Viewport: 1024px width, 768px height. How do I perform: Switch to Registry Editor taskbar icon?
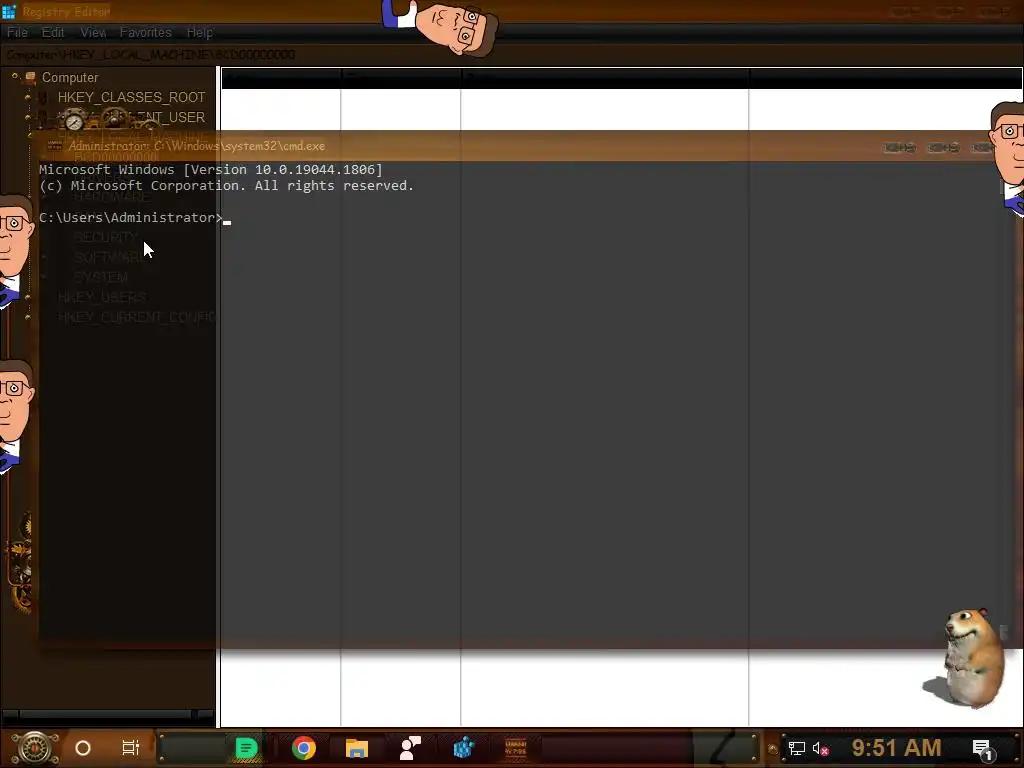(x=464, y=748)
